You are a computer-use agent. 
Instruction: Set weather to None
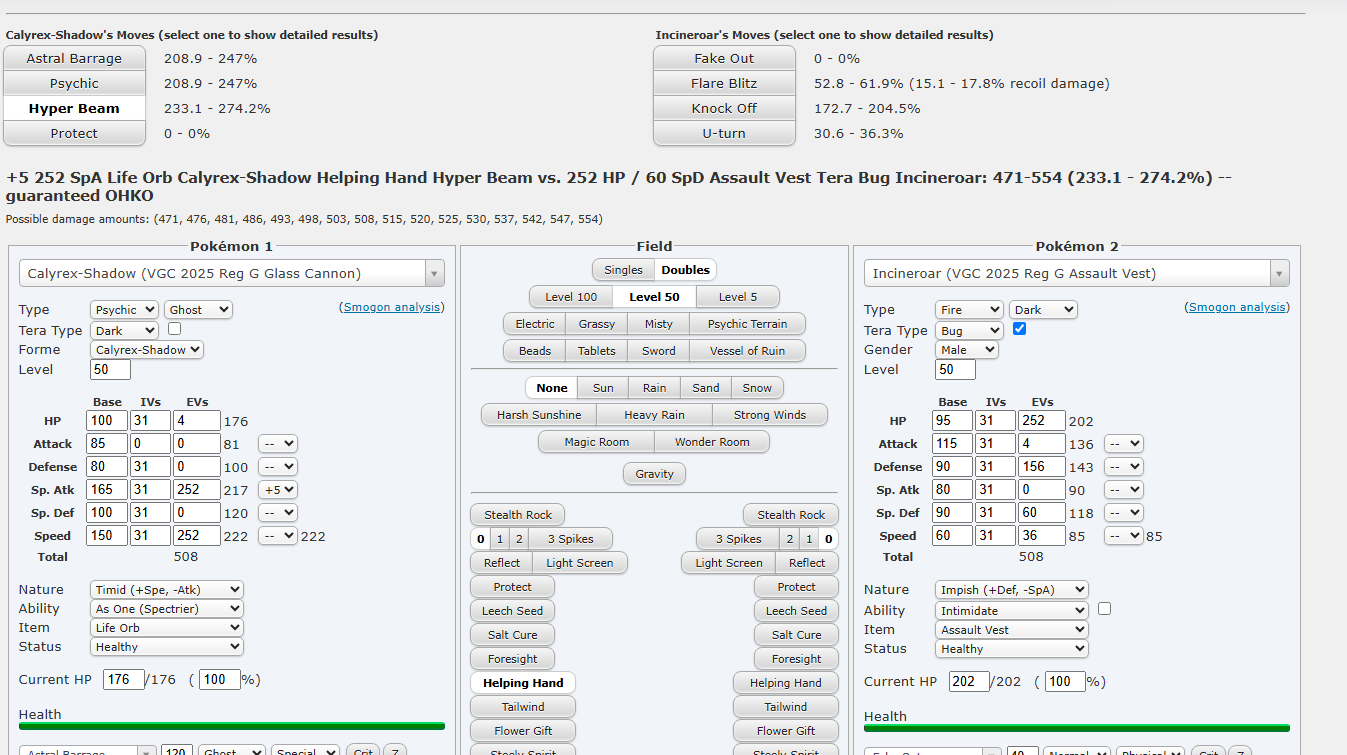coord(552,388)
